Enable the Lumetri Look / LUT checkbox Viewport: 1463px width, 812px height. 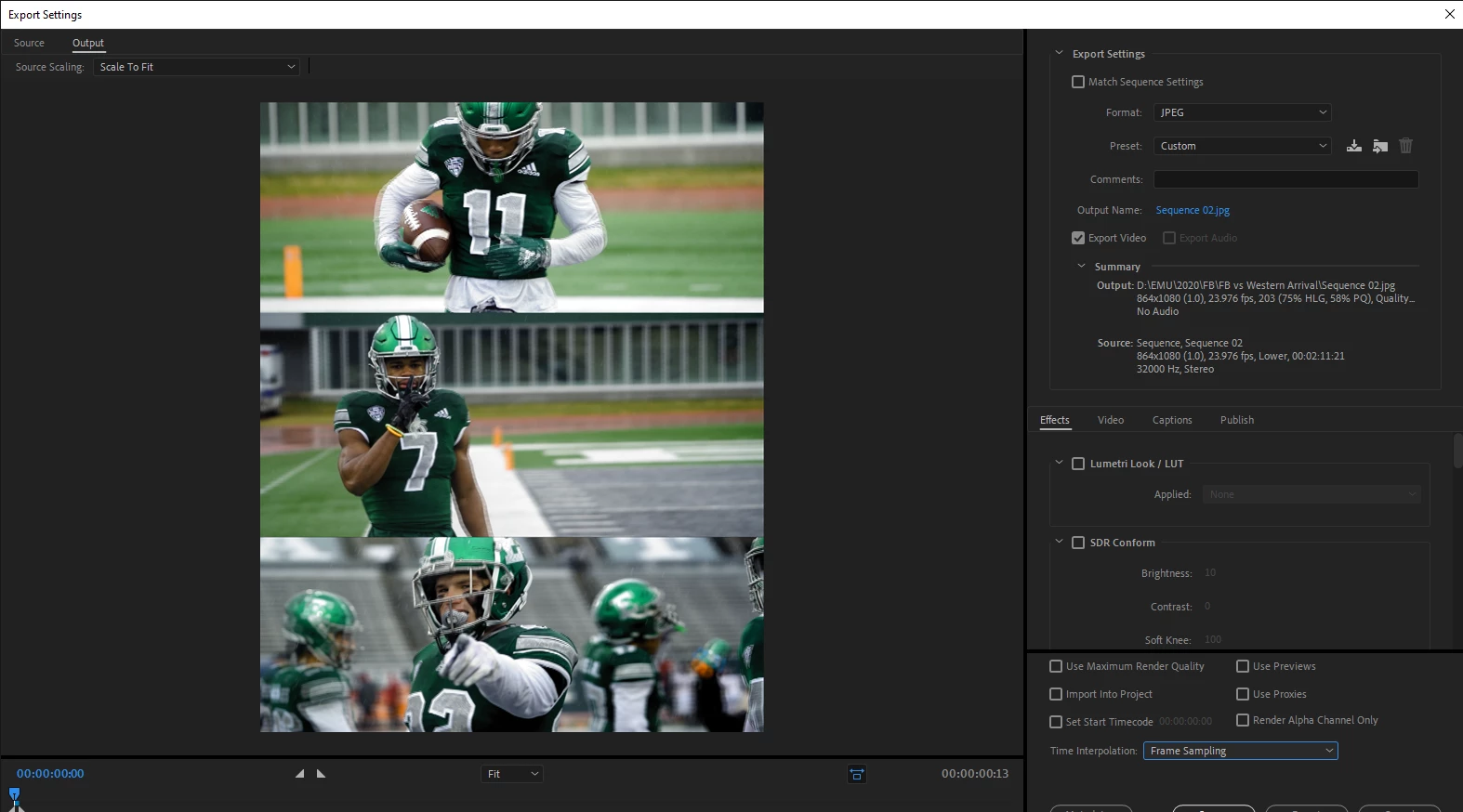[1078, 464]
